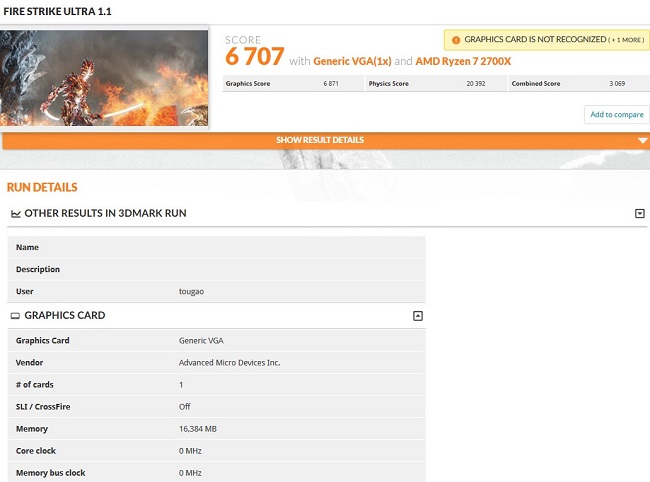Screen dimensions: 650x482
Task: Open the Generic VGA(1x) link
Action: (x=352, y=61)
